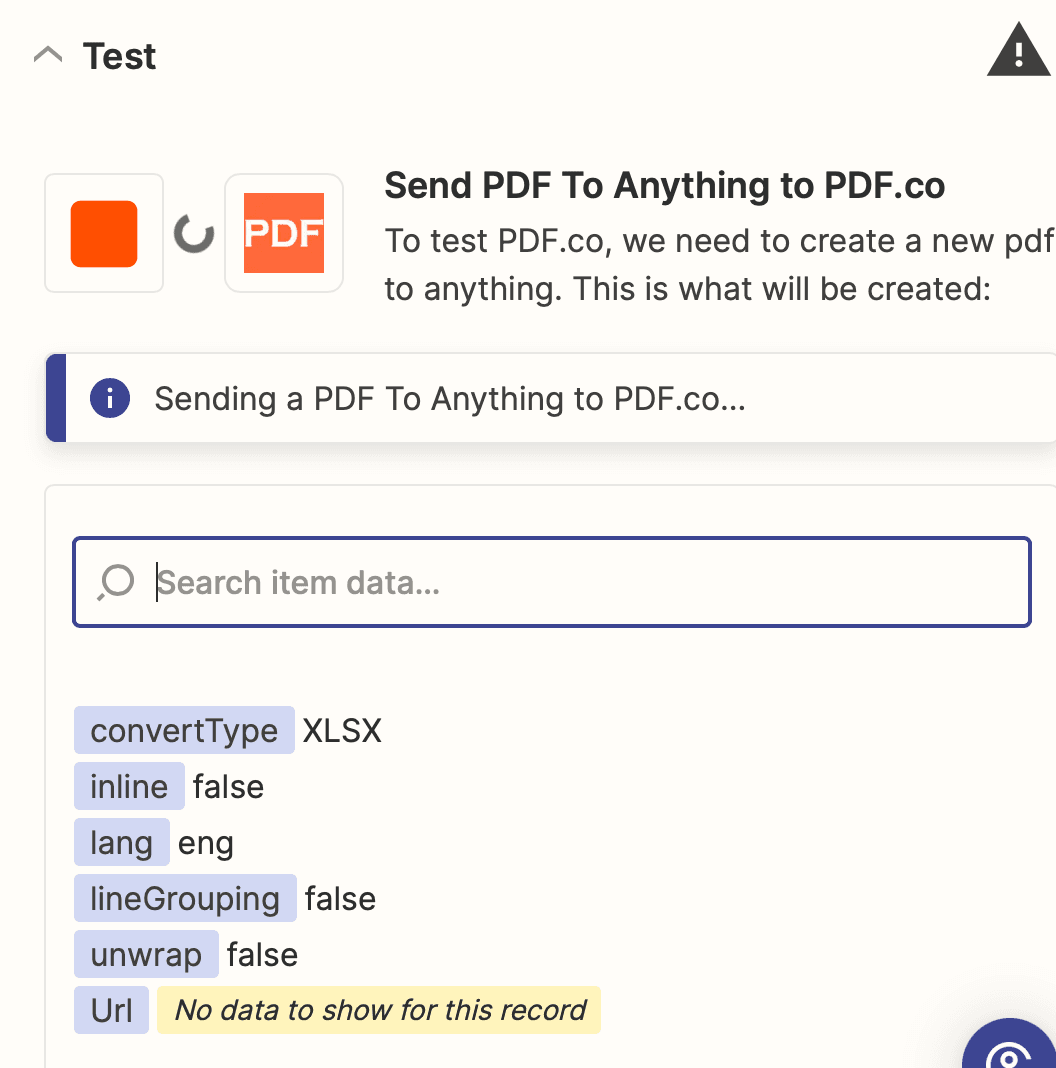Click the warning triangle in the header
1056x1068 pixels.
pyautogui.click(x=1018, y=50)
